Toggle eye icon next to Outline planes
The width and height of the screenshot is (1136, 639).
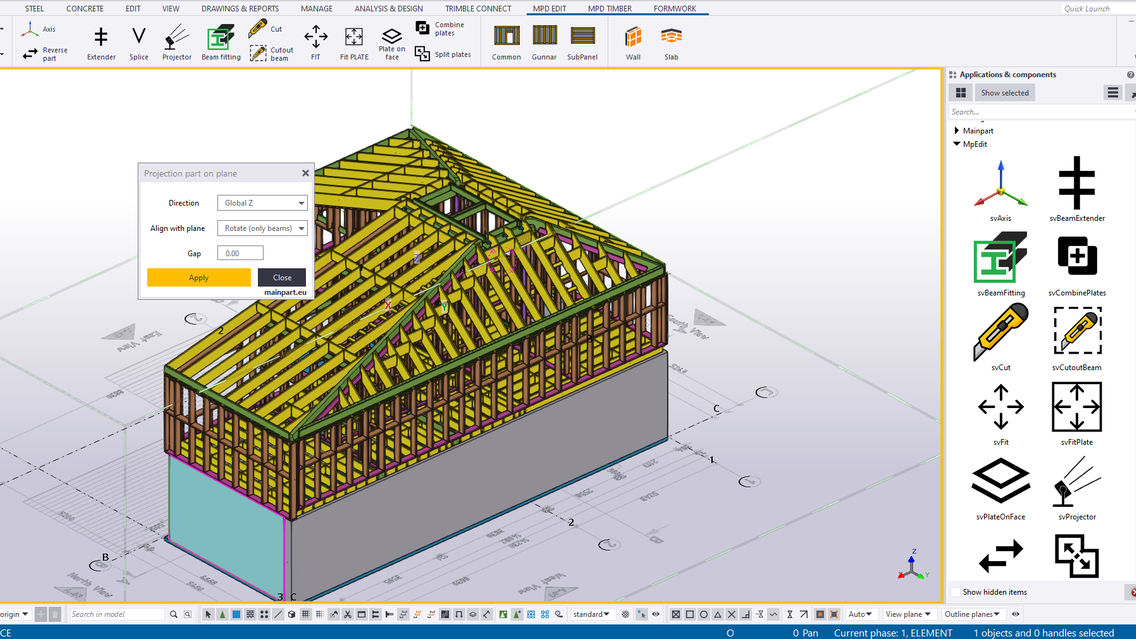pos(1016,614)
